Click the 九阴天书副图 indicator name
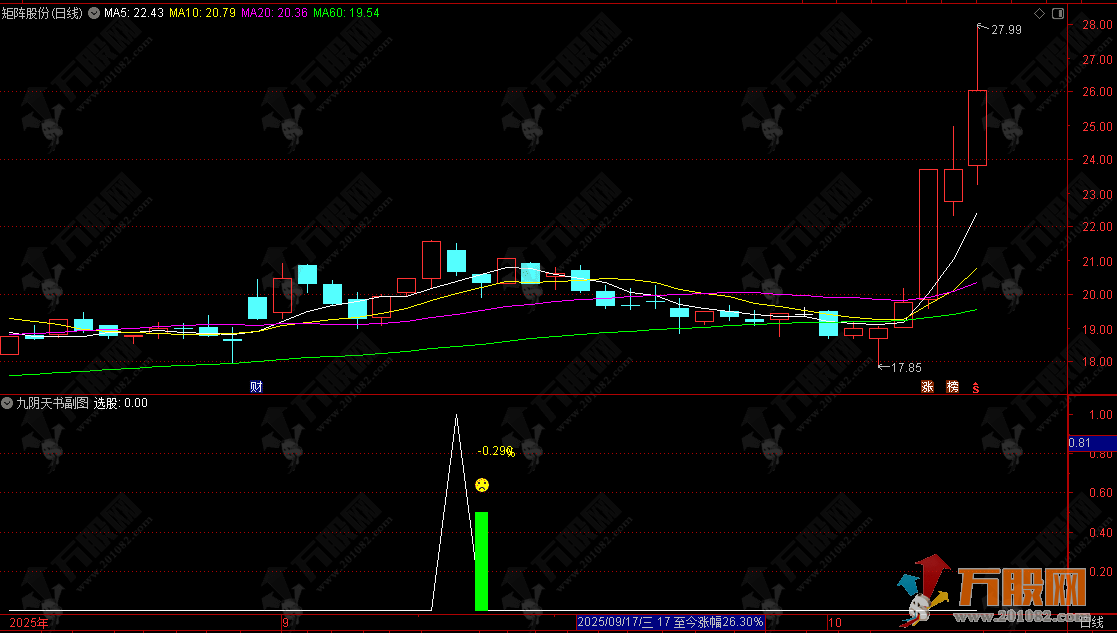1117x633 pixels. (x=53, y=403)
